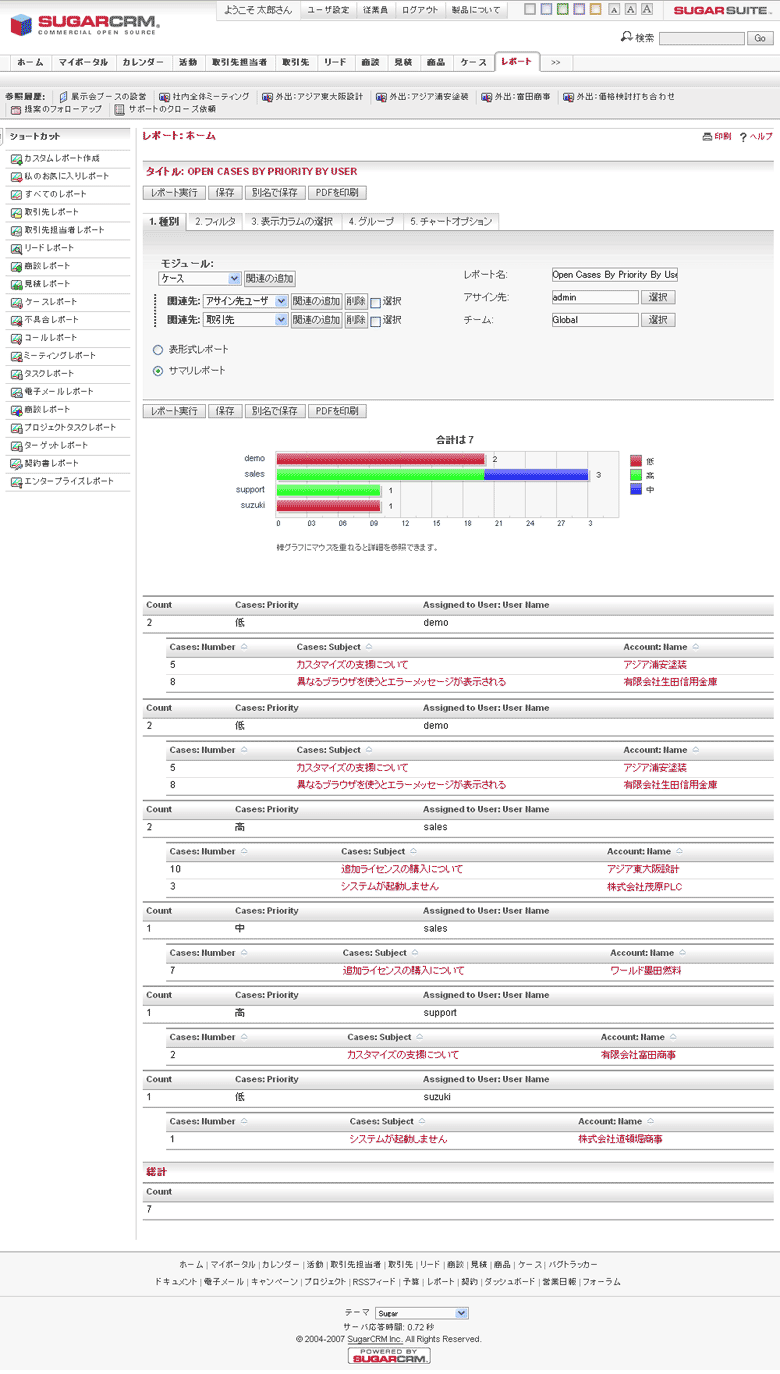The width and height of the screenshot is (780, 1374).
Task: Open the 関連先 dropdown showing 取引先
Action: (x=245, y=320)
